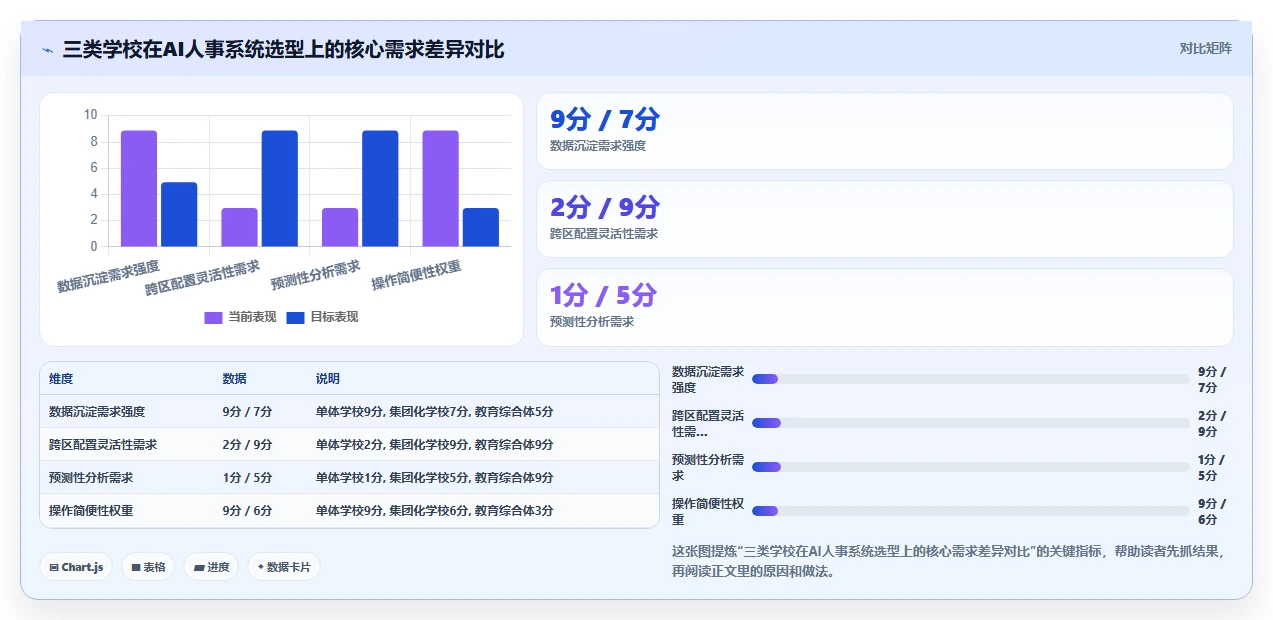Click the 数据 table column header

point(235,379)
